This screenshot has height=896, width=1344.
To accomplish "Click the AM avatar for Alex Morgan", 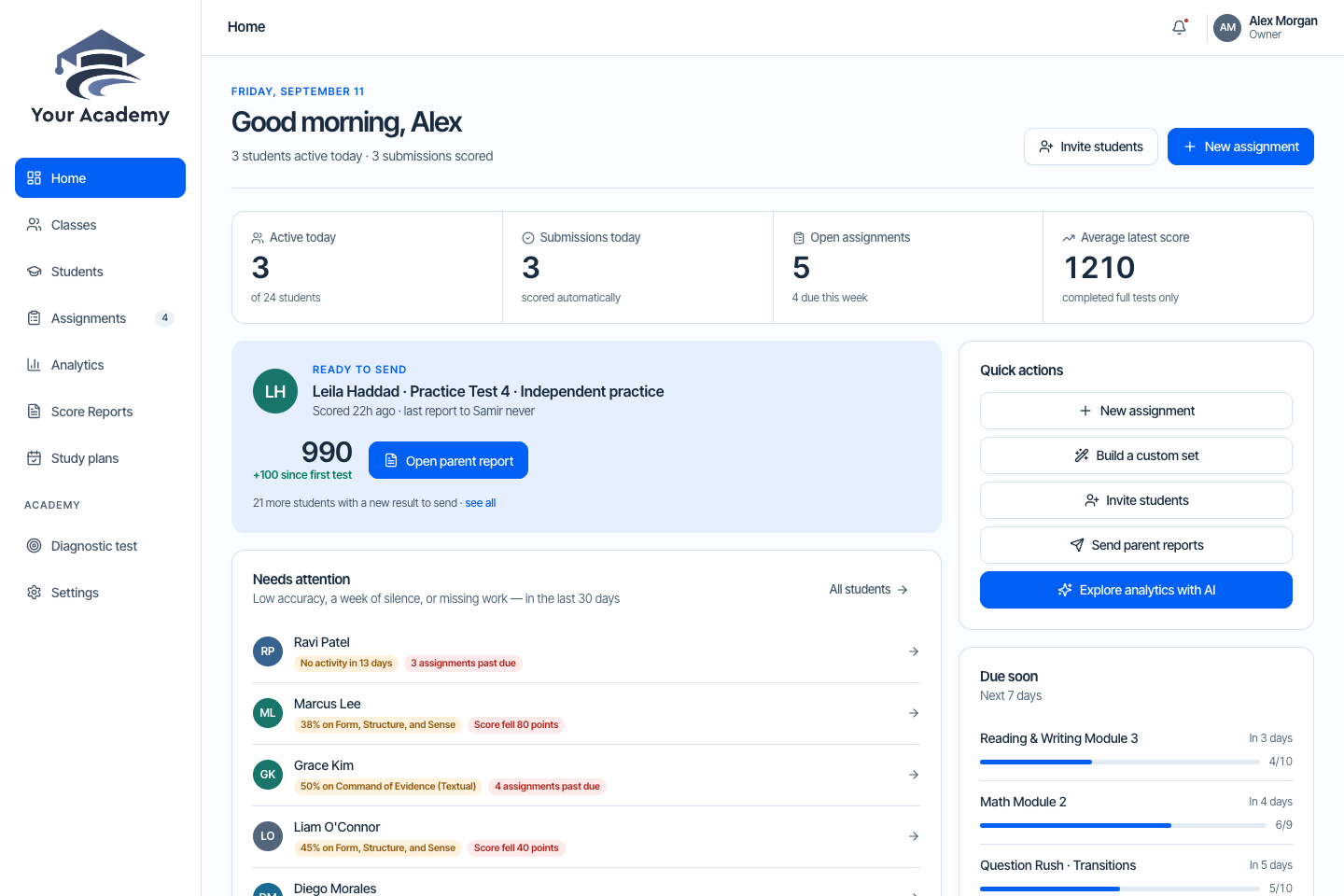I will pos(1227,28).
